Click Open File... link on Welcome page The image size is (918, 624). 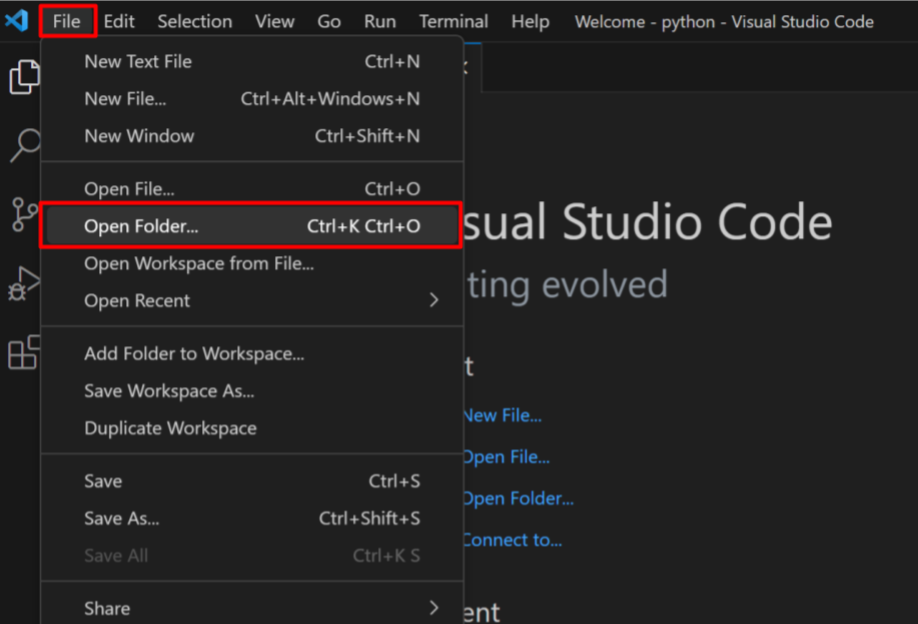click(506, 457)
